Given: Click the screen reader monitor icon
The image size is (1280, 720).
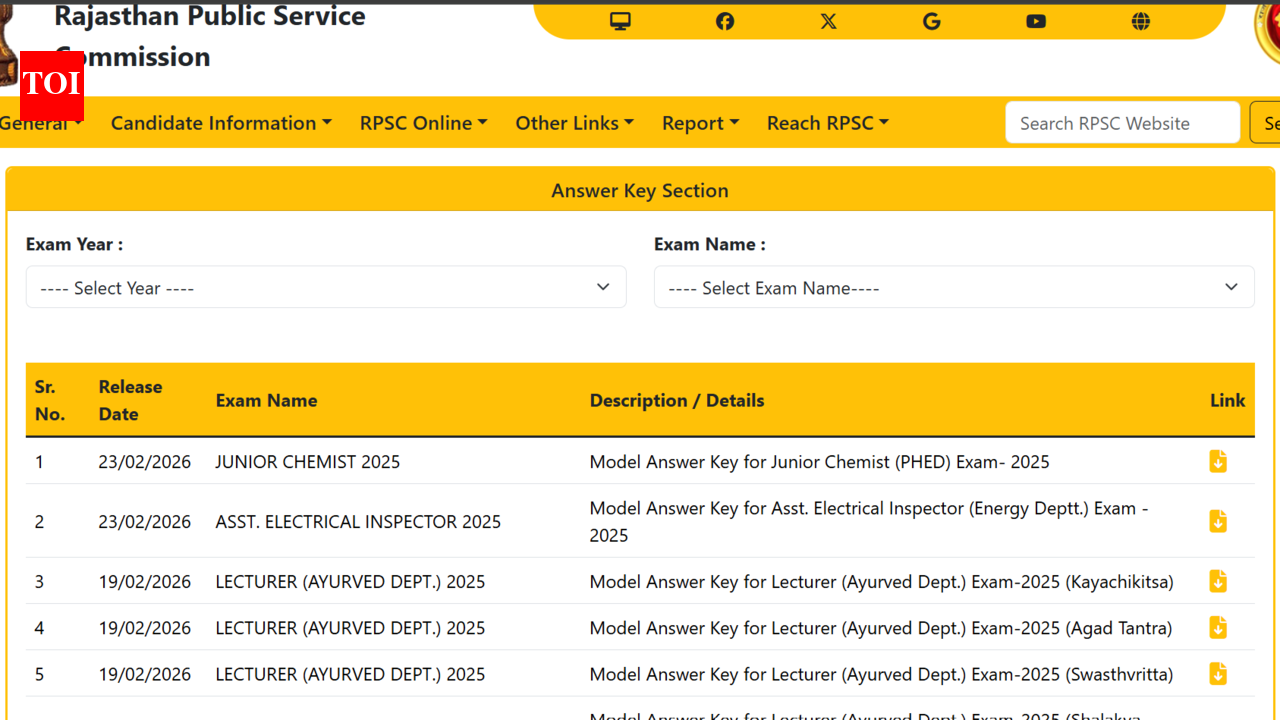Looking at the screenshot, I should (620, 20).
